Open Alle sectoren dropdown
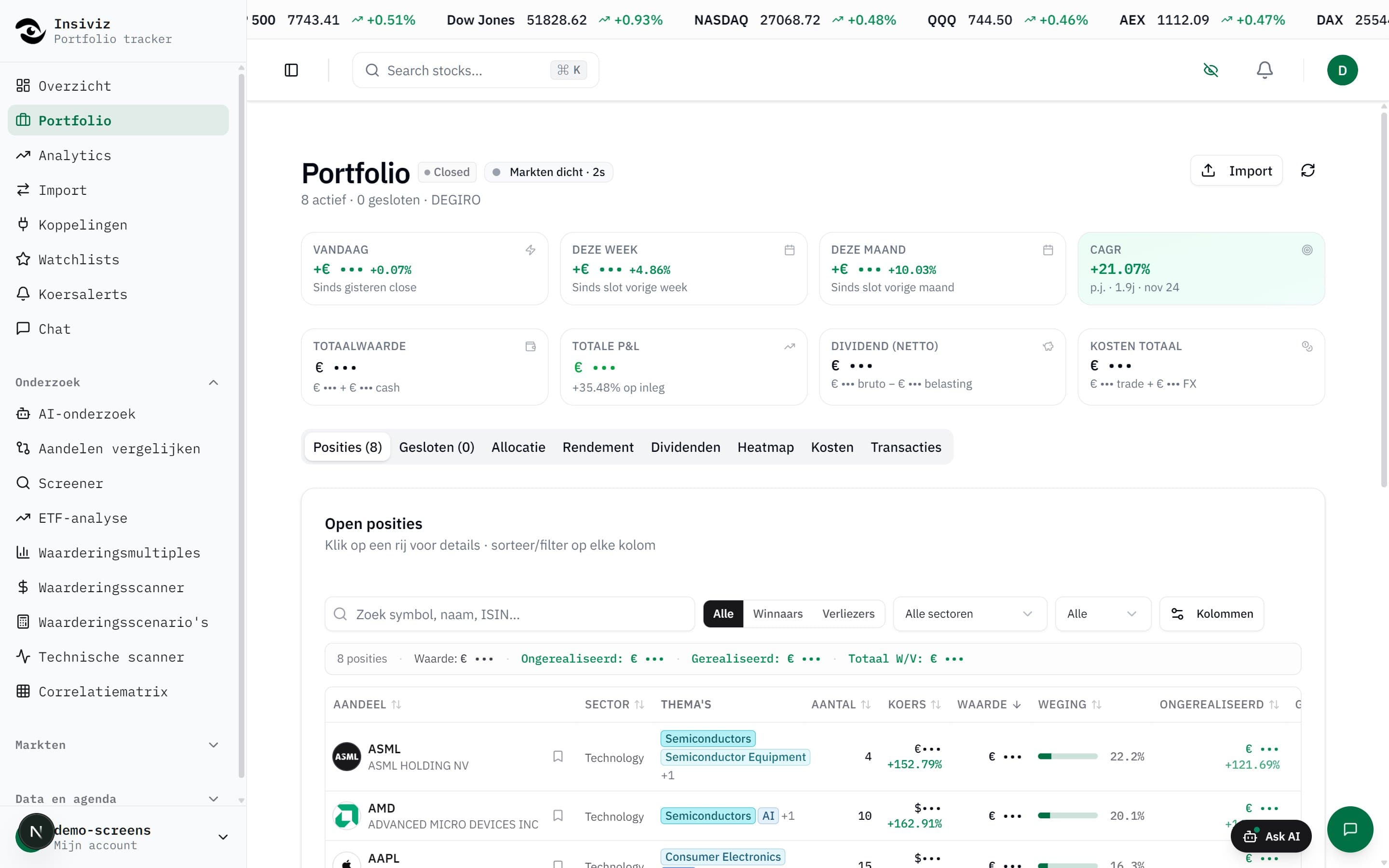Viewport: 1389px width, 868px height. [x=969, y=614]
